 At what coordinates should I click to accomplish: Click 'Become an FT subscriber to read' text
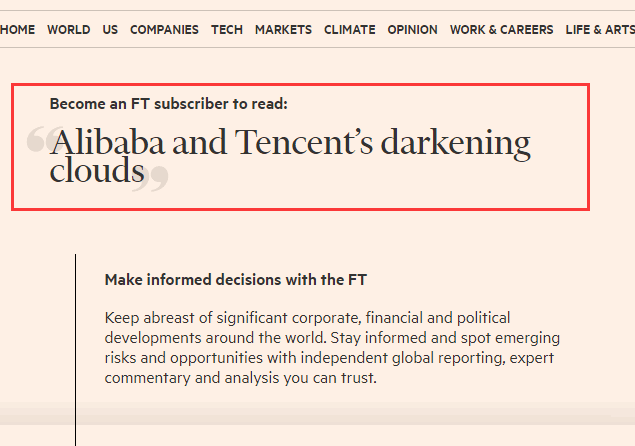(x=168, y=104)
